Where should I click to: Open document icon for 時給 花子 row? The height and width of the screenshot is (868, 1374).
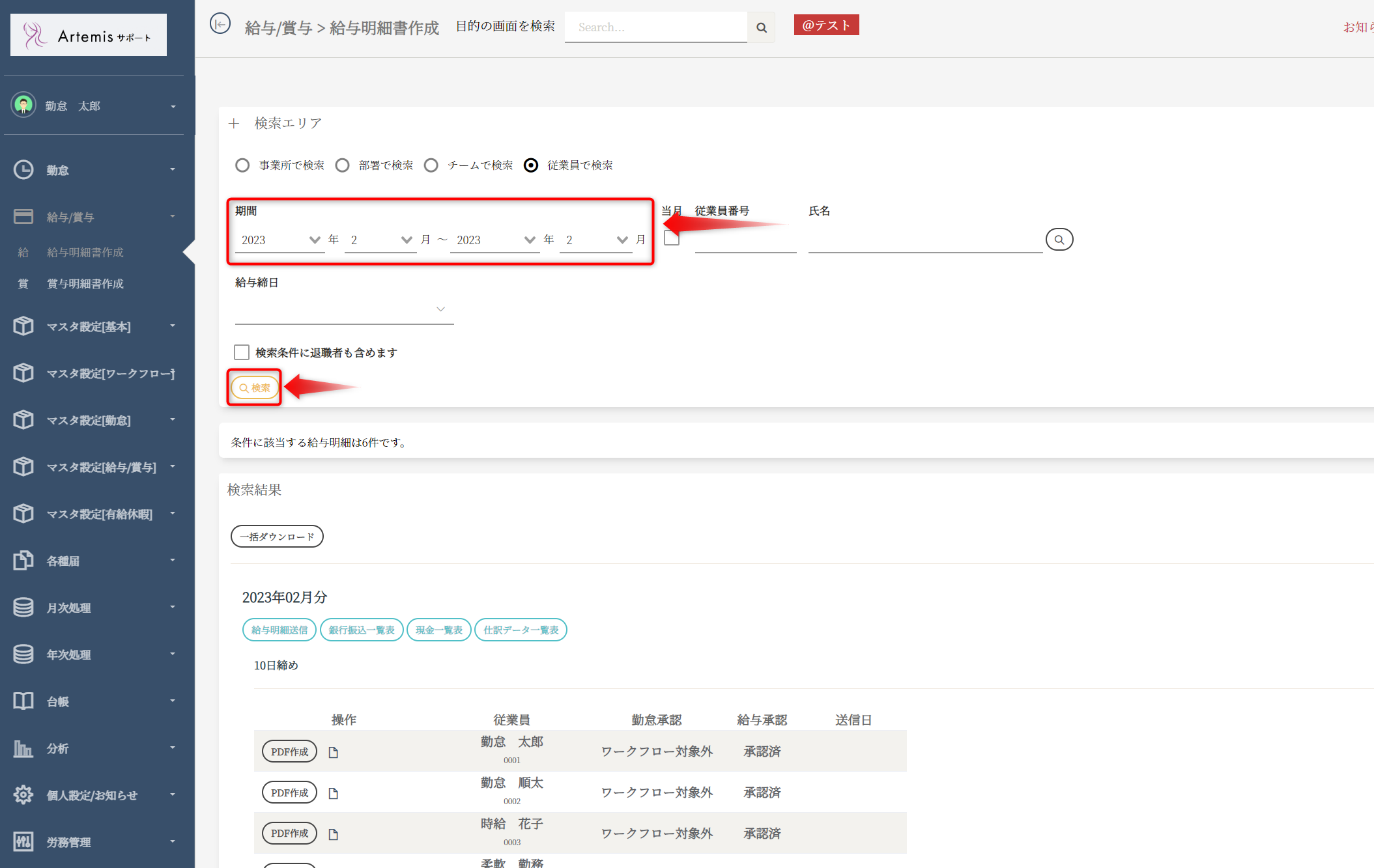coord(334,834)
